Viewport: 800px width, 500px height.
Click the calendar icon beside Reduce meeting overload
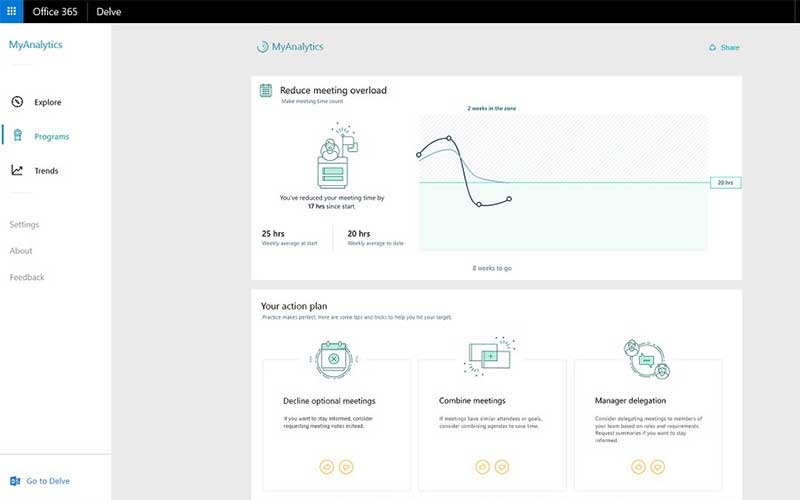pyautogui.click(x=266, y=90)
